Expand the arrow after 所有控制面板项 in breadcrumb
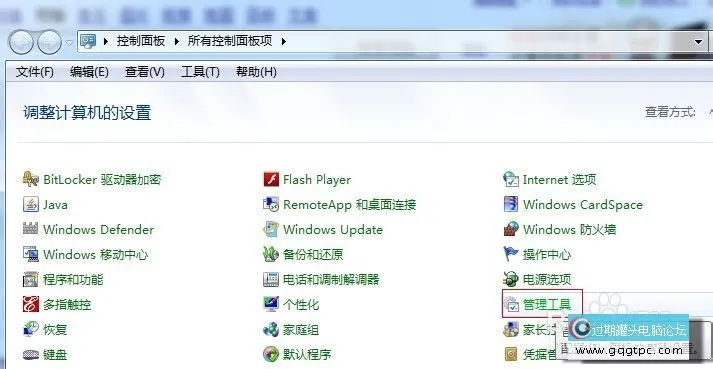This screenshot has width=713, height=369. tap(284, 41)
